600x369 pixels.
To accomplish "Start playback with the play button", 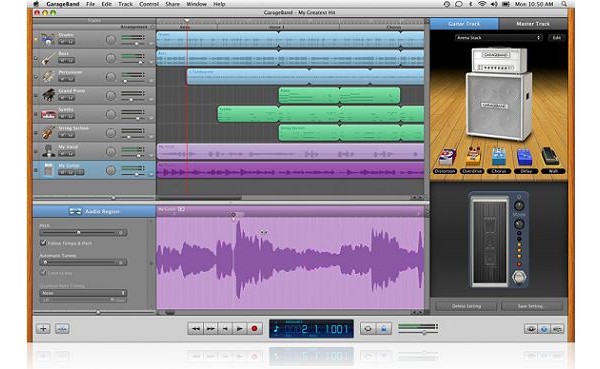I will (240, 329).
